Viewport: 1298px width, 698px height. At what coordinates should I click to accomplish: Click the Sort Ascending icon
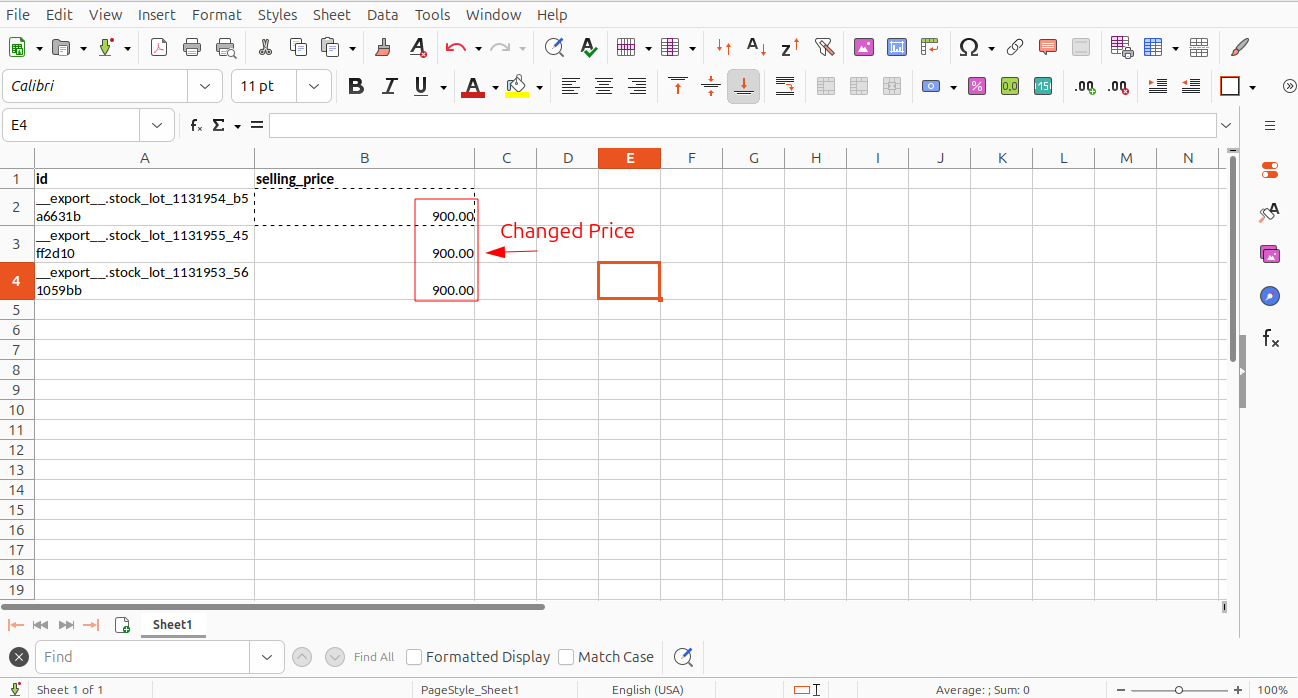pyautogui.click(x=757, y=47)
